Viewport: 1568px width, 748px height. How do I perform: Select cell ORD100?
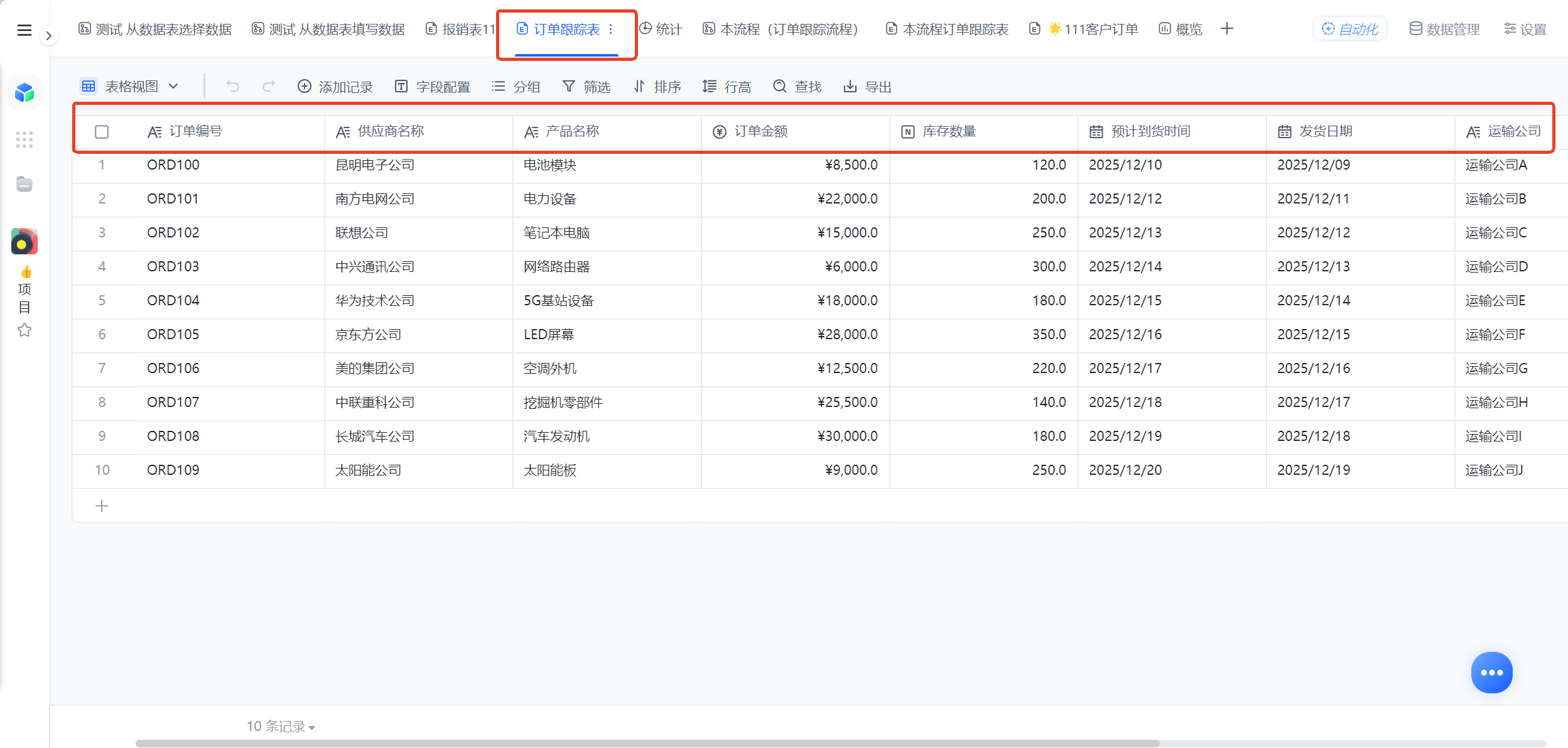point(229,165)
